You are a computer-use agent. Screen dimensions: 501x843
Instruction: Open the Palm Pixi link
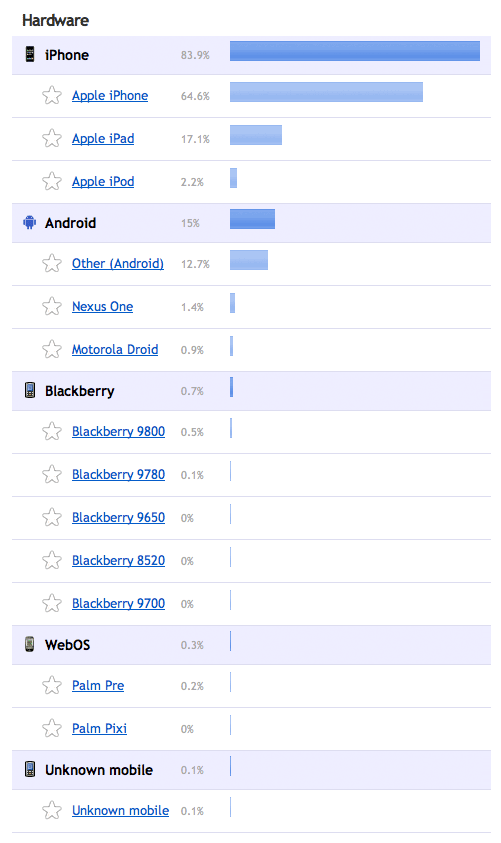pos(99,728)
